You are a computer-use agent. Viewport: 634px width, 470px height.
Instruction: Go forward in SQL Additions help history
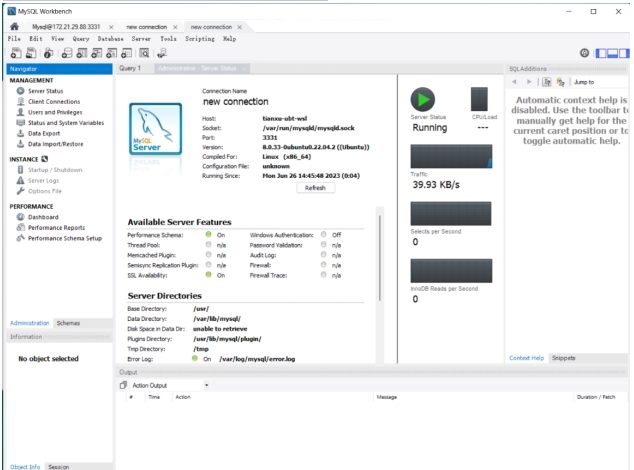529,82
